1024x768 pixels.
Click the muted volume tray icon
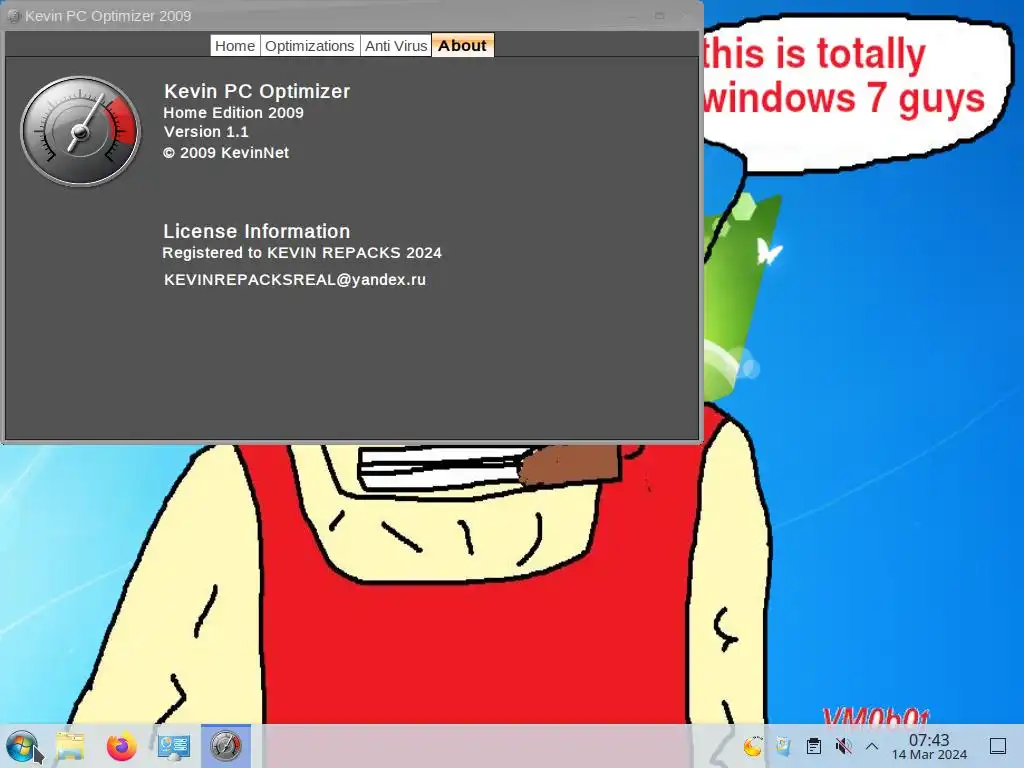[843, 746]
